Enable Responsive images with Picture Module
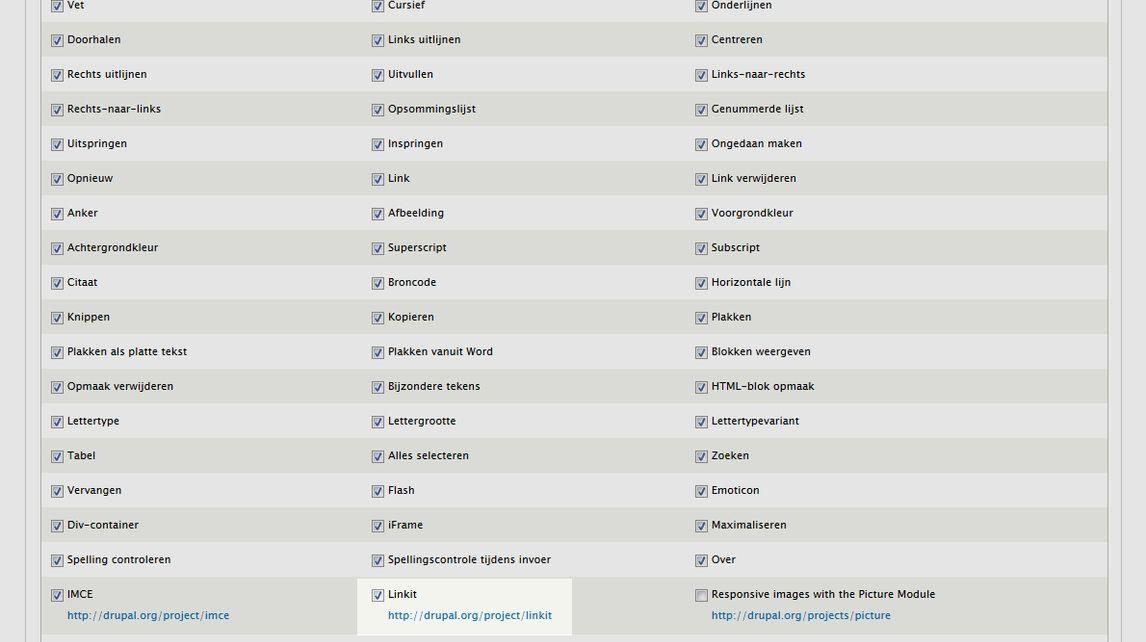This screenshot has width=1146, height=642. coord(702,595)
